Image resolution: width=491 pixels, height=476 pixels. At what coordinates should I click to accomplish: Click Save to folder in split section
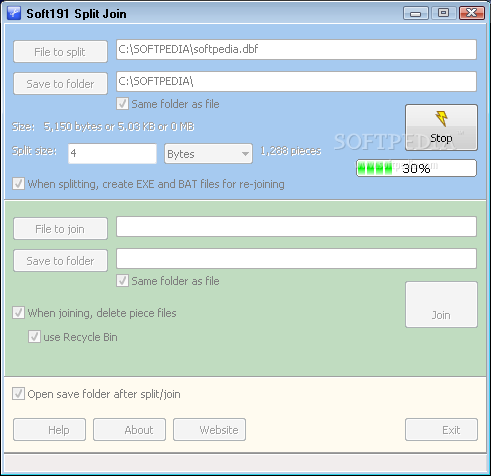[x=60, y=83]
